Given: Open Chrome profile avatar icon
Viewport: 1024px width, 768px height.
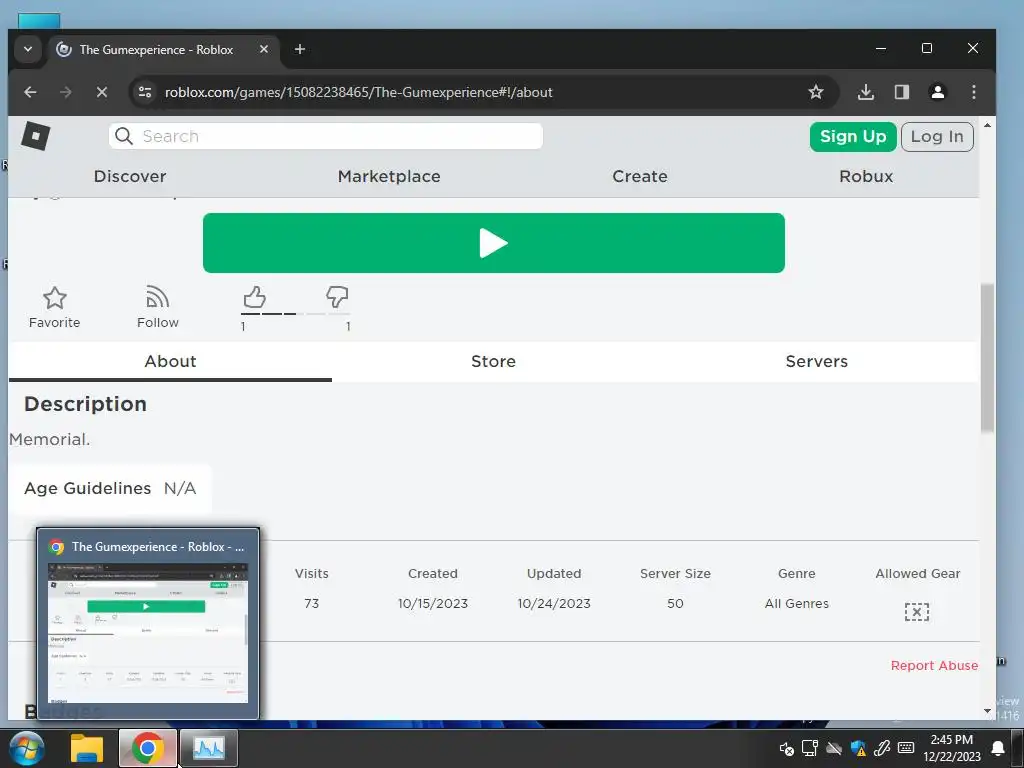Looking at the screenshot, I should pyautogui.click(x=938, y=92).
